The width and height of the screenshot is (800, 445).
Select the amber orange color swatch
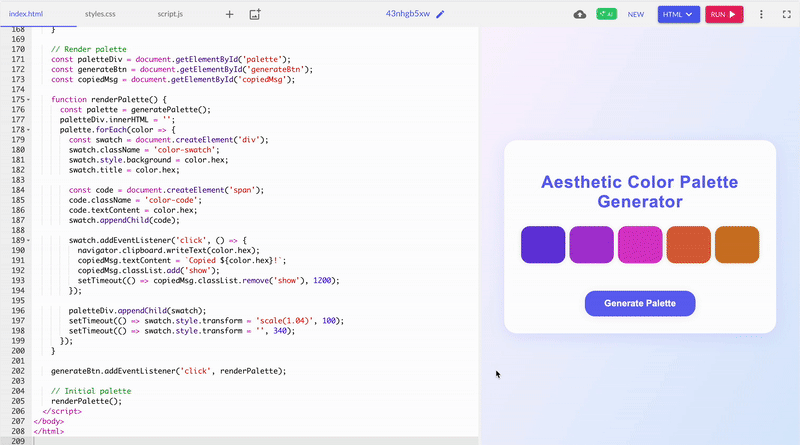pos(737,245)
